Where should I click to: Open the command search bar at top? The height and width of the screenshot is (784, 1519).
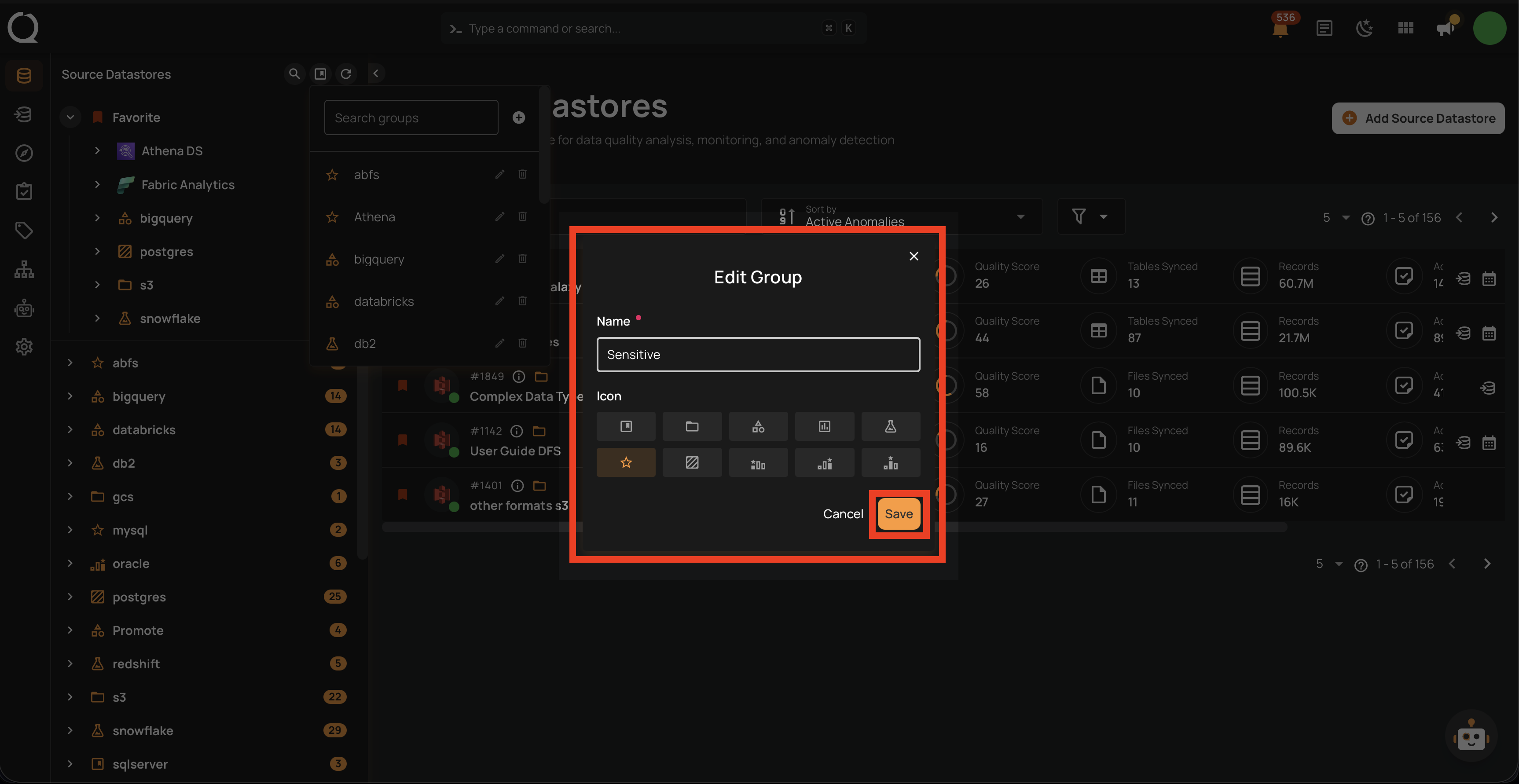[653, 28]
